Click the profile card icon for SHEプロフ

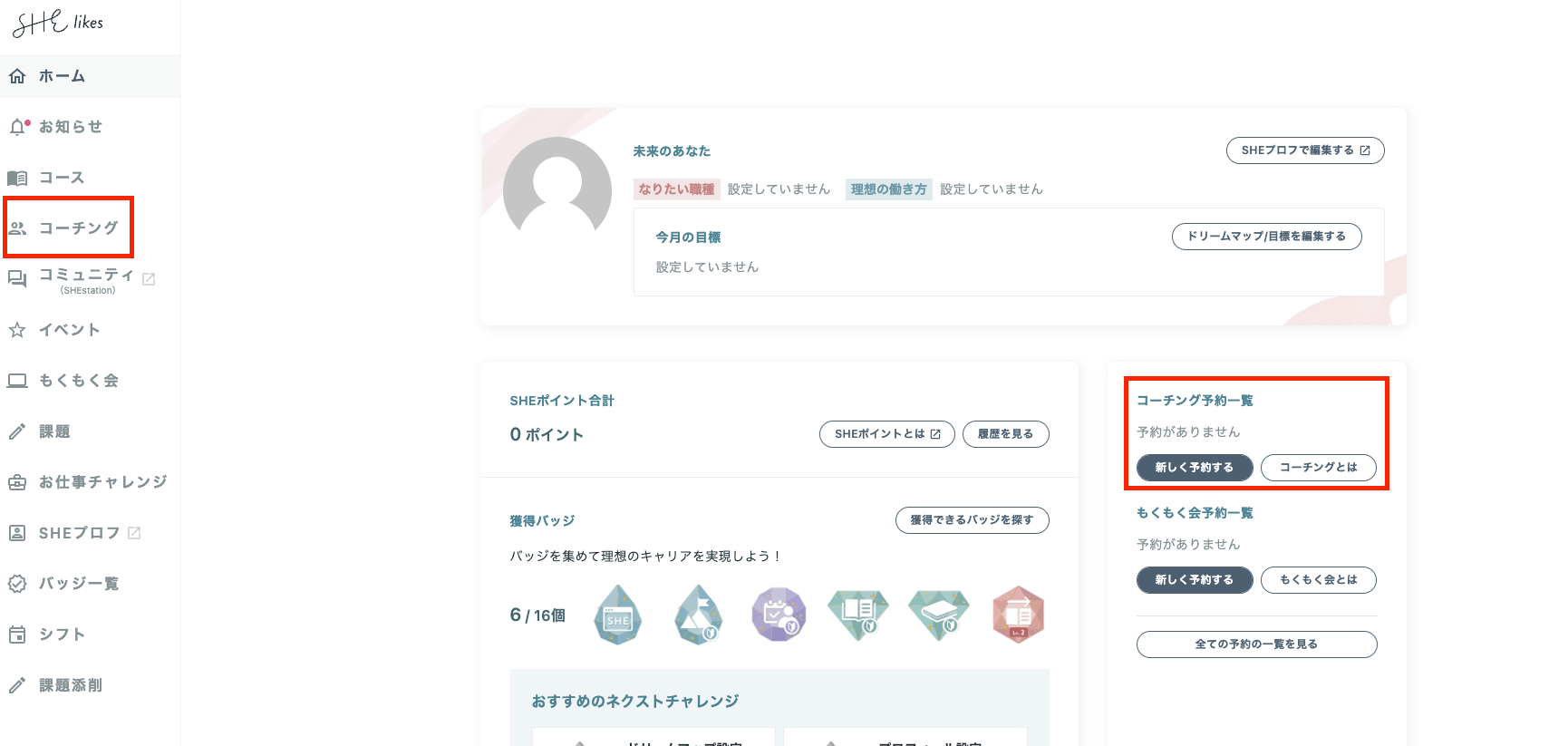[x=17, y=533]
